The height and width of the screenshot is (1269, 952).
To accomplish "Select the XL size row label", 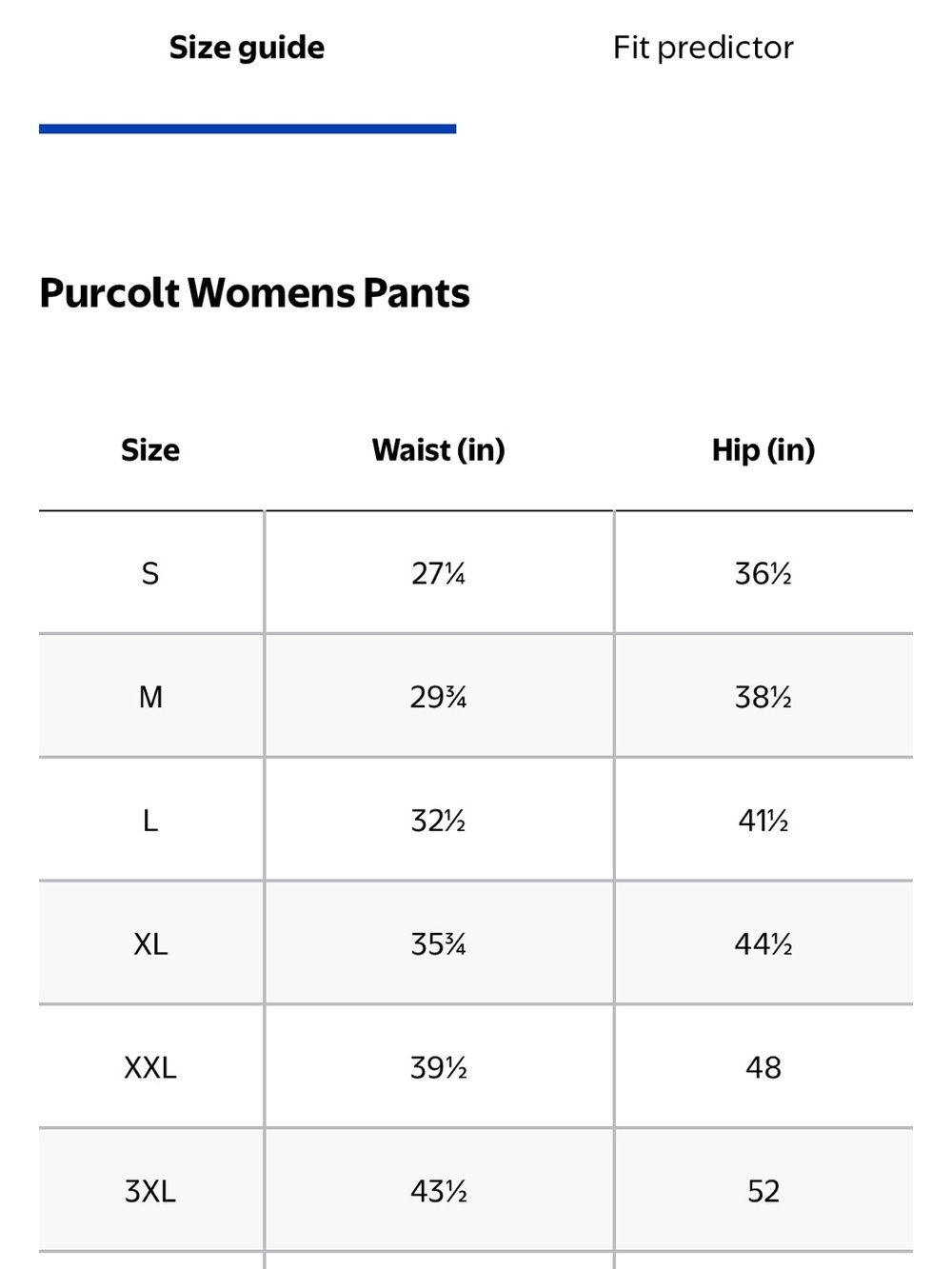I will pyautogui.click(x=150, y=944).
